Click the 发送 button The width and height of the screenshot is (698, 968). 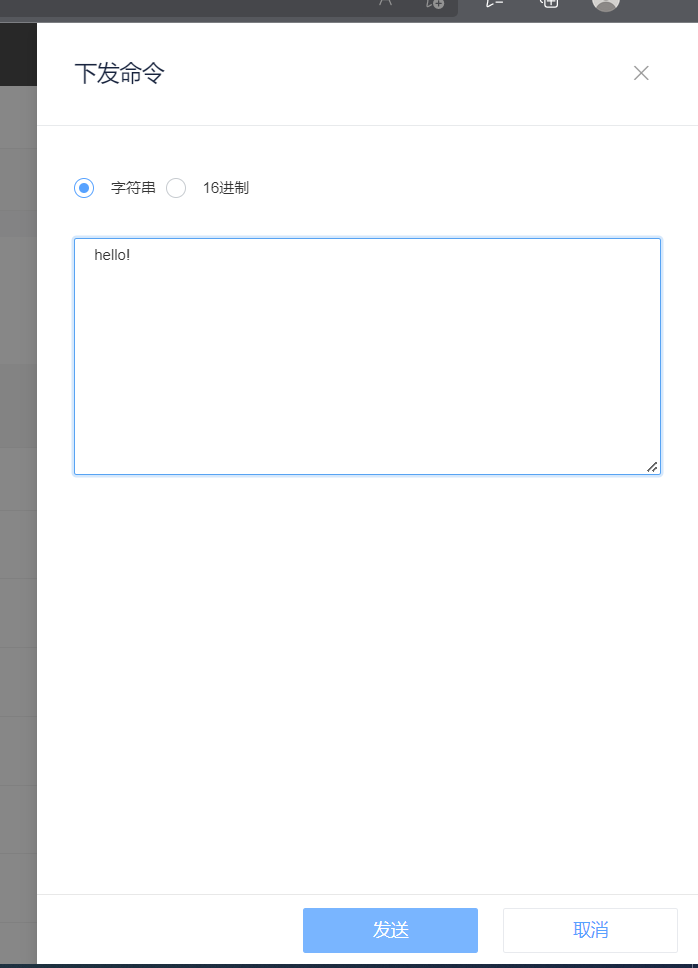tap(390, 930)
